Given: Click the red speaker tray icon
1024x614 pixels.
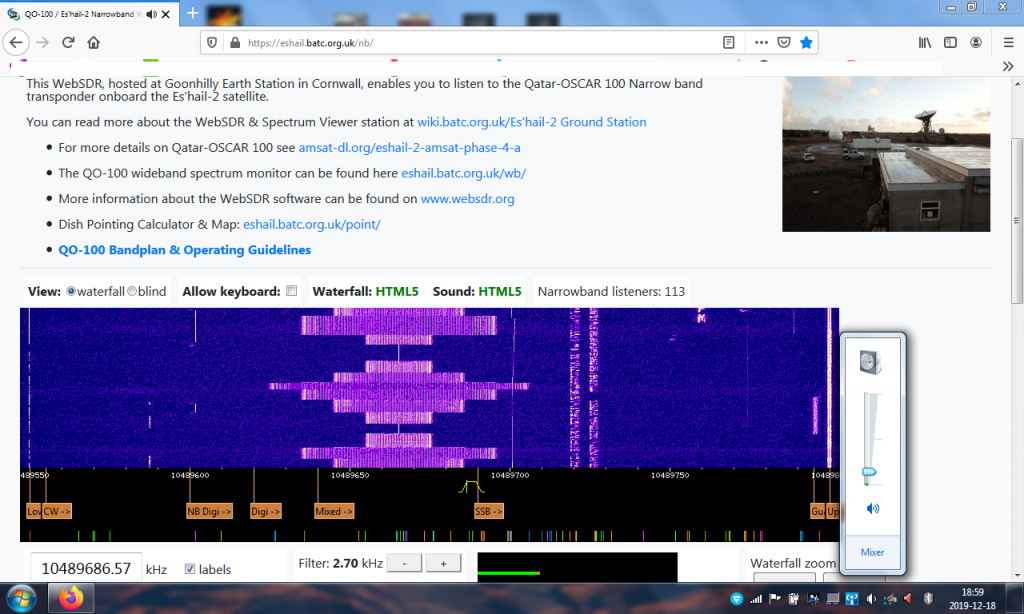Looking at the screenshot, I should pyautogui.click(x=908, y=598).
